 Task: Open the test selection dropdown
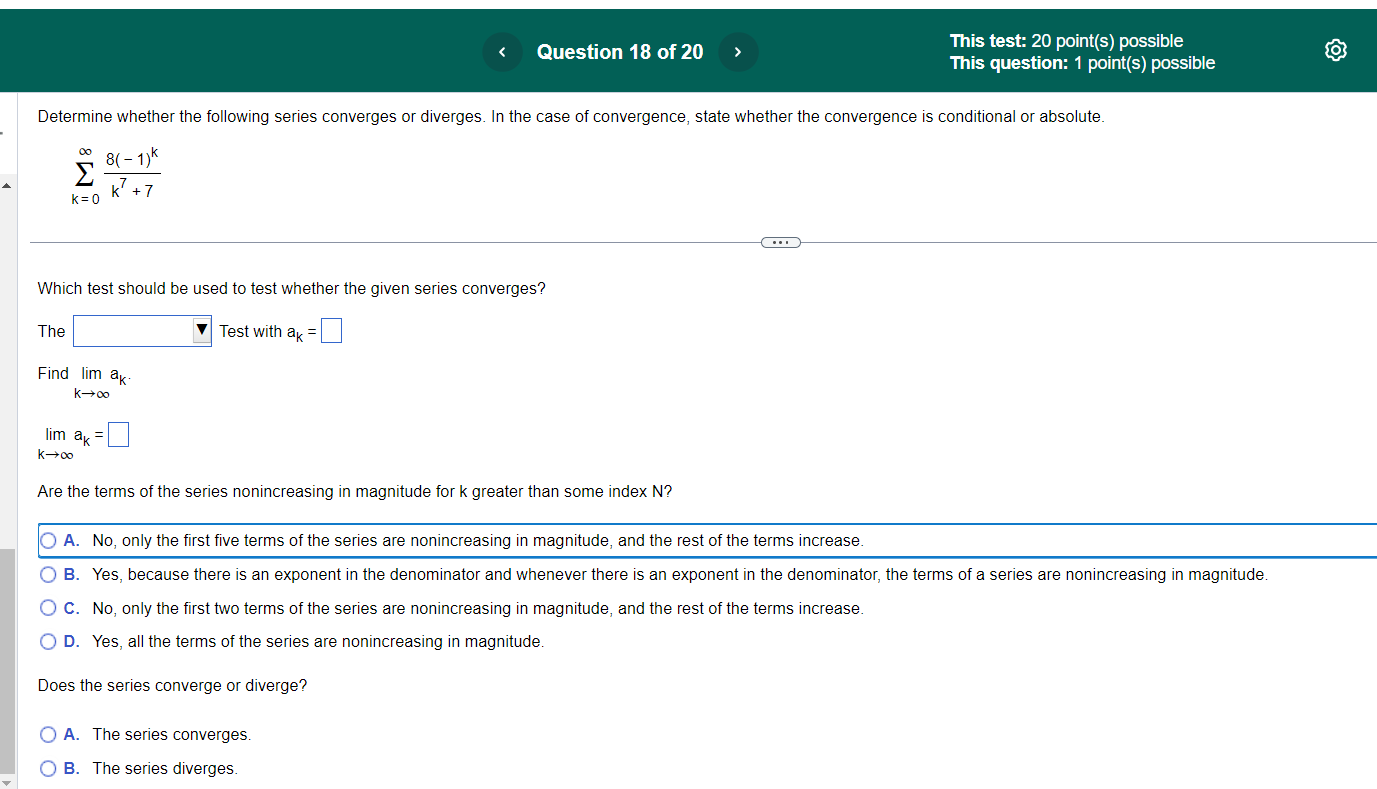point(140,330)
